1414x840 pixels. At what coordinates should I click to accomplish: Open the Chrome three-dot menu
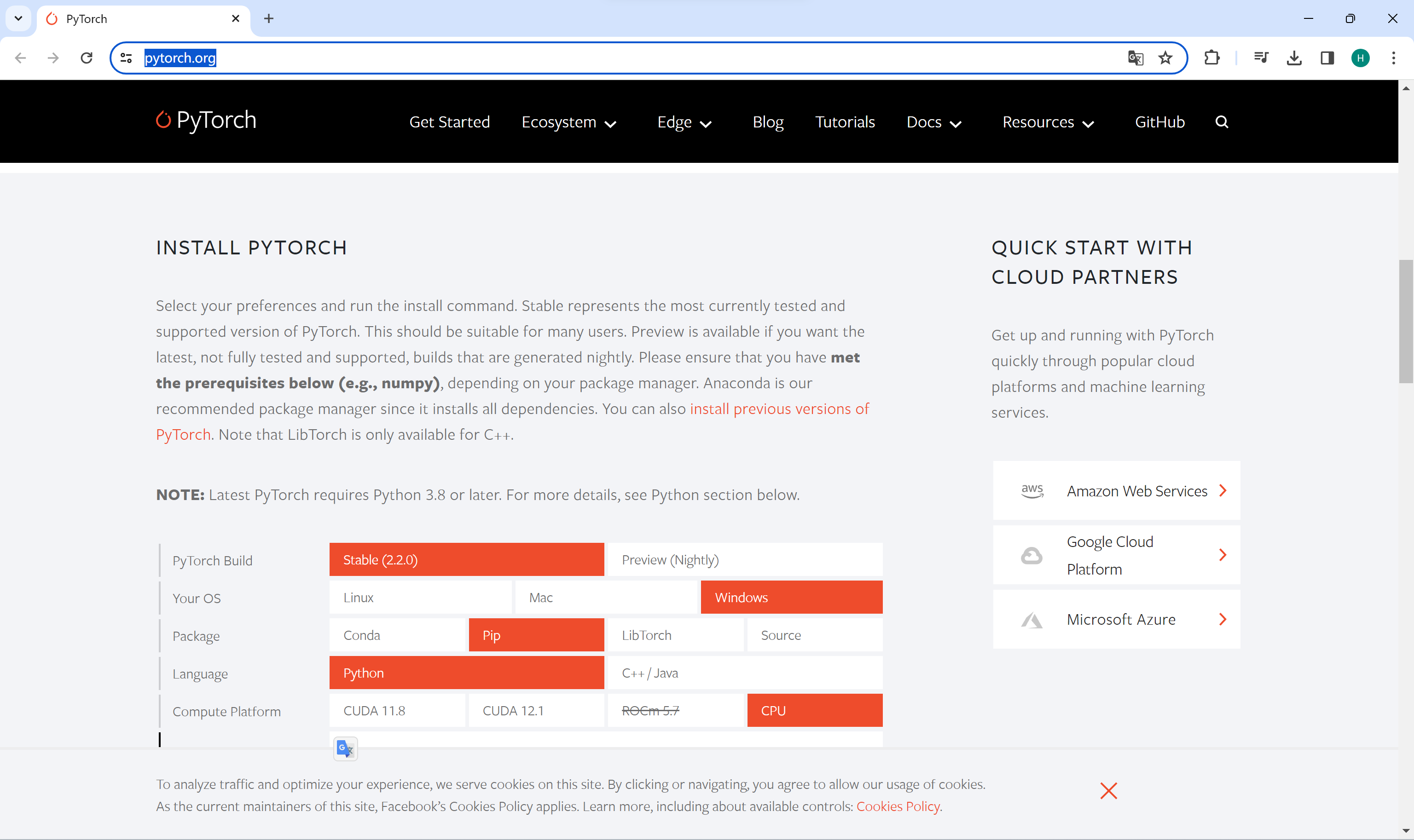1394,58
